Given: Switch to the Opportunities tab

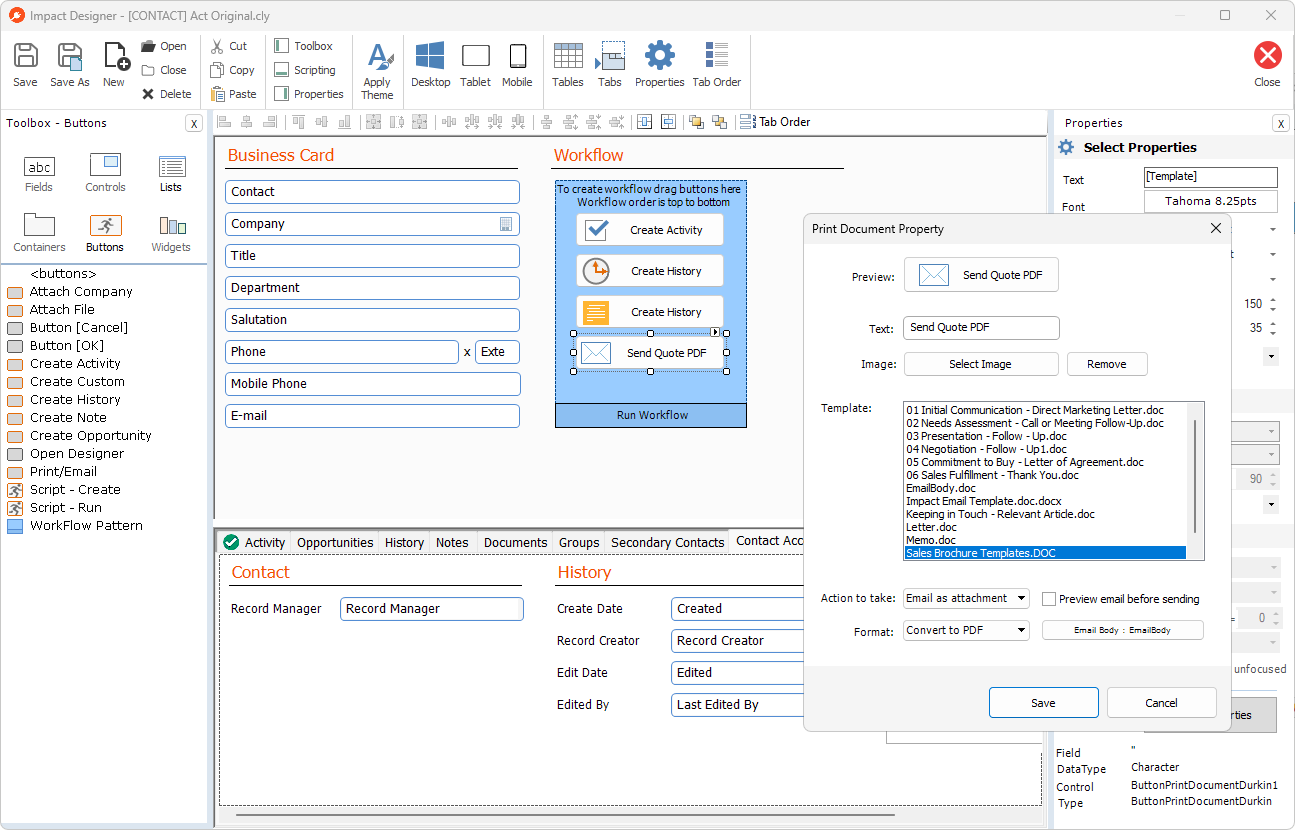Looking at the screenshot, I should (335, 542).
